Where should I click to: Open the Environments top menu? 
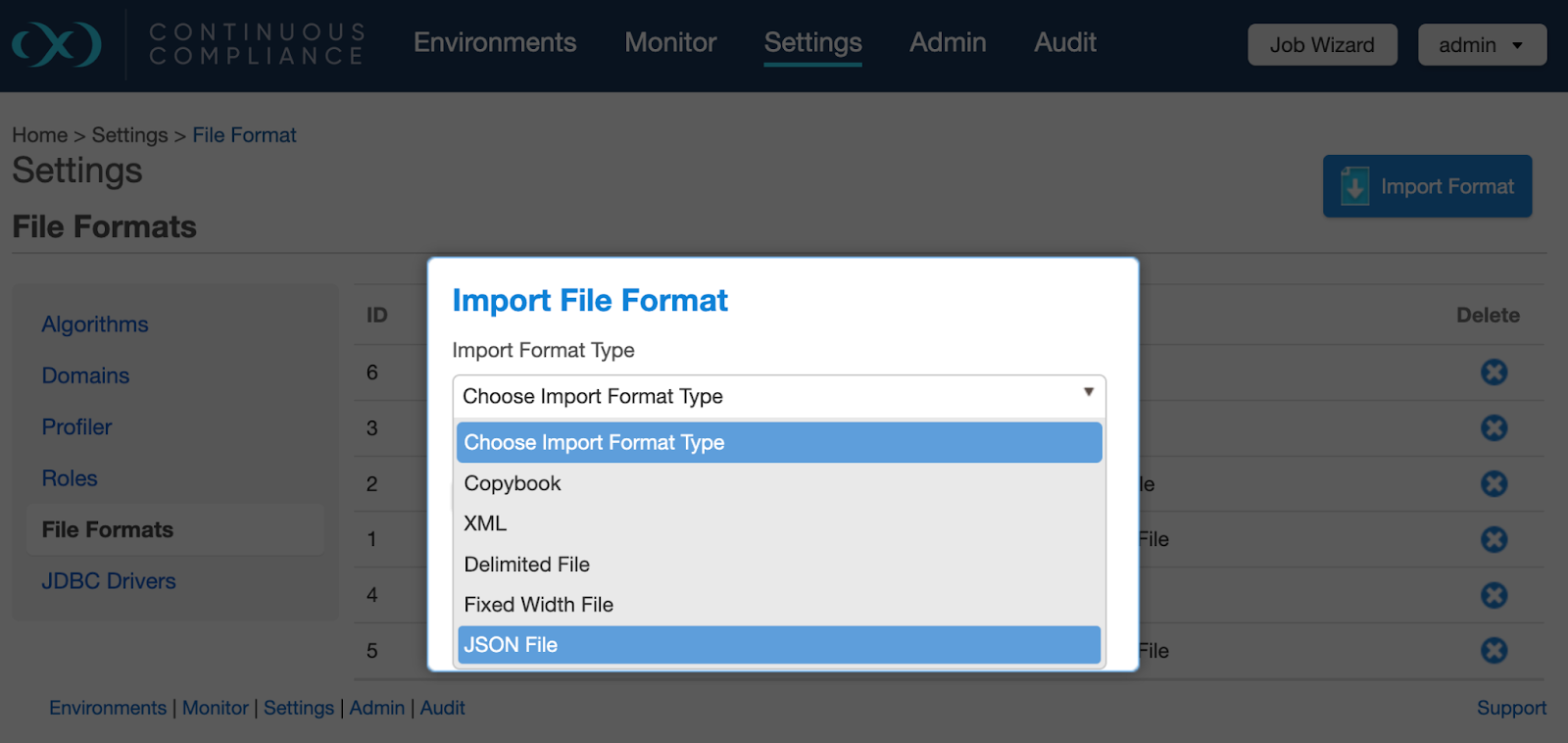pyautogui.click(x=494, y=42)
